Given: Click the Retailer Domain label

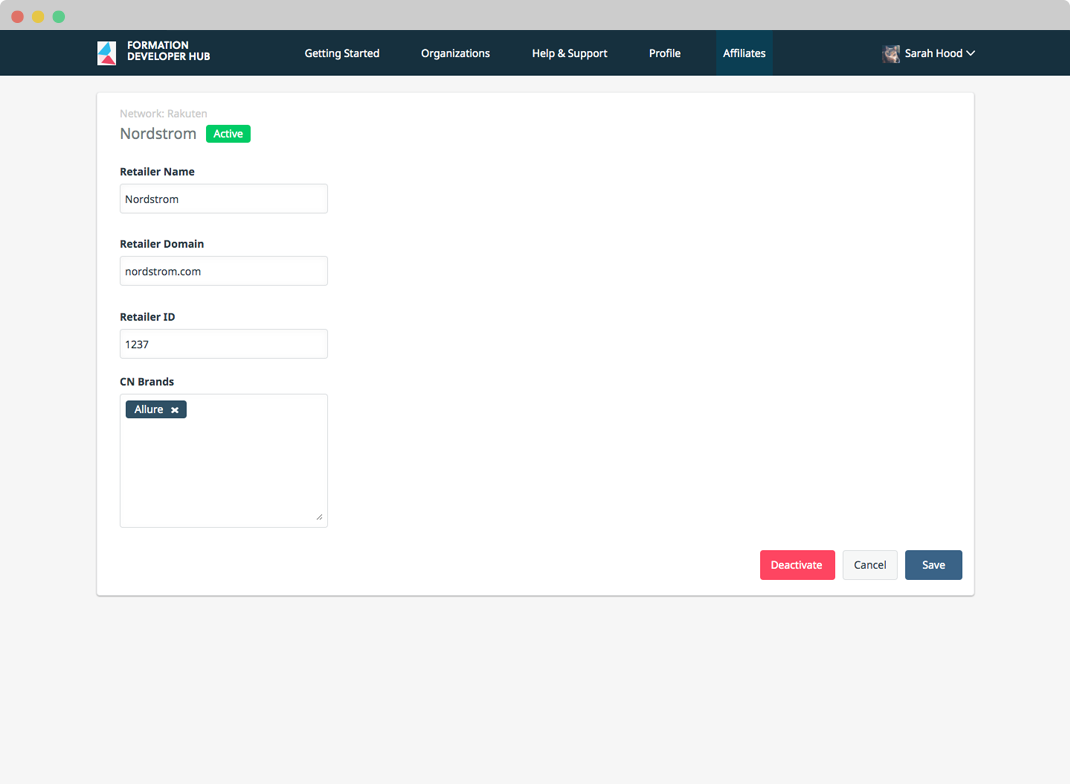Looking at the screenshot, I should click(162, 244).
